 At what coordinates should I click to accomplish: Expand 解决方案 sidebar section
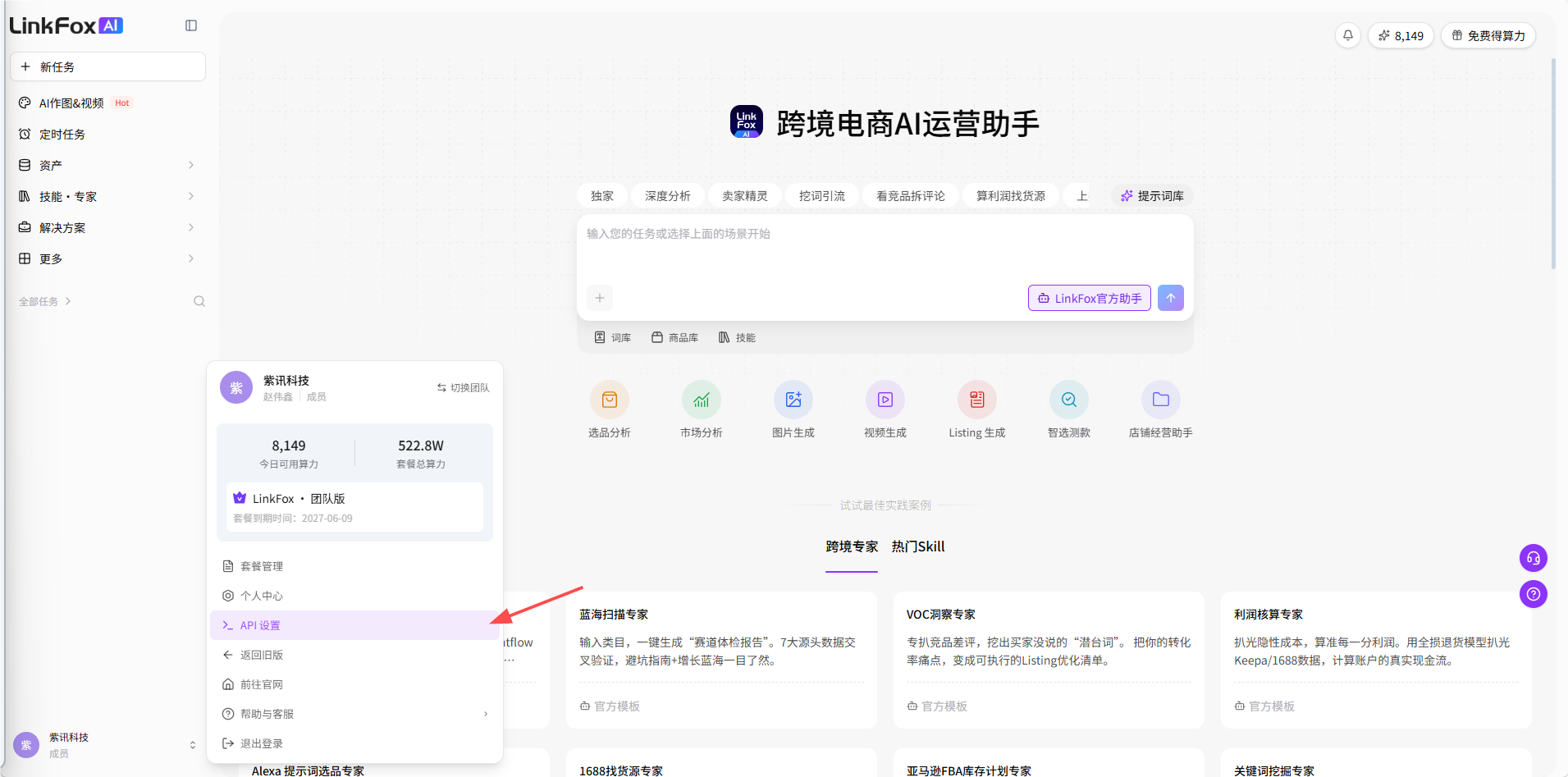pyautogui.click(x=107, y=227)
